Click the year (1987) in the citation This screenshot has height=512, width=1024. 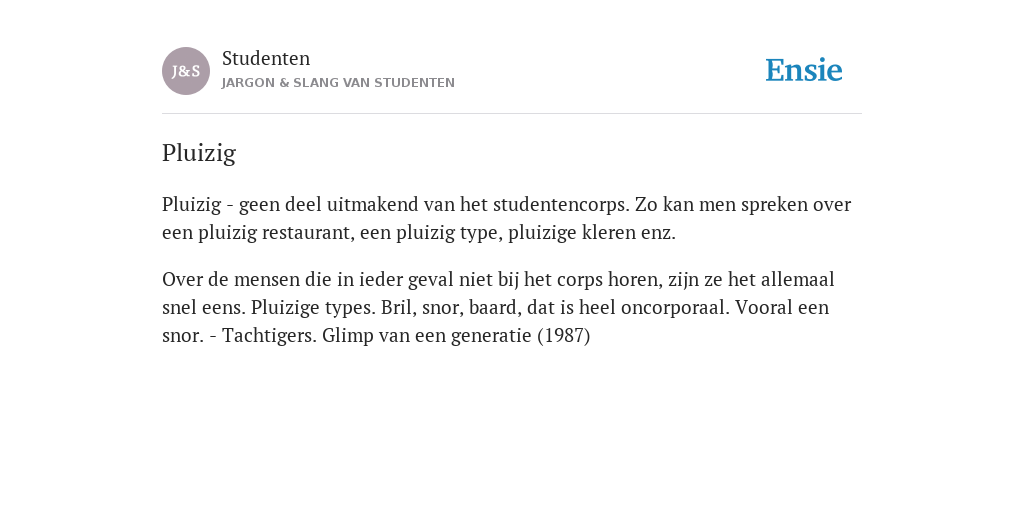pyautogui.click(x=564, y=335)
